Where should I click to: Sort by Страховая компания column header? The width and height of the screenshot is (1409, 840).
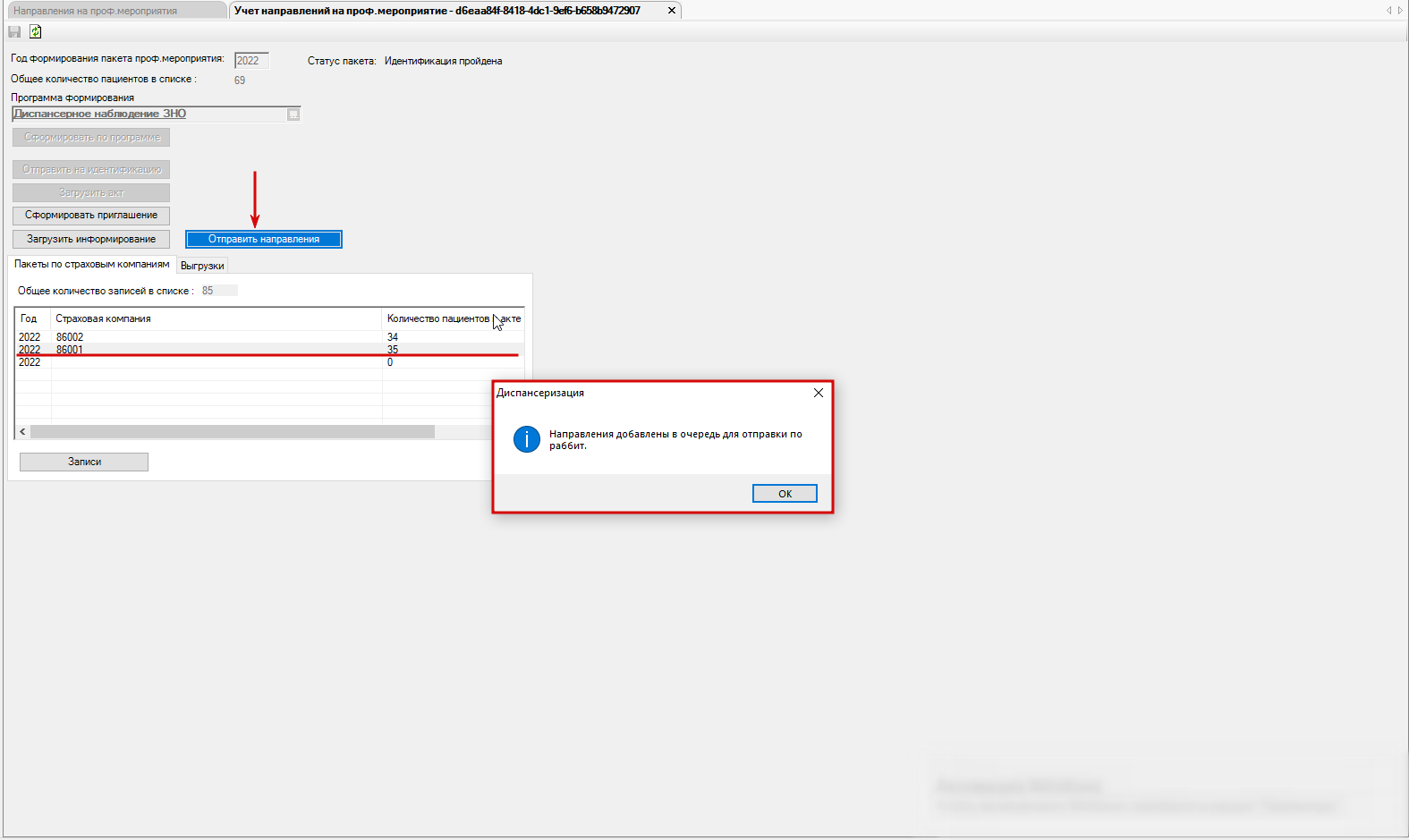tap(216, 318)
